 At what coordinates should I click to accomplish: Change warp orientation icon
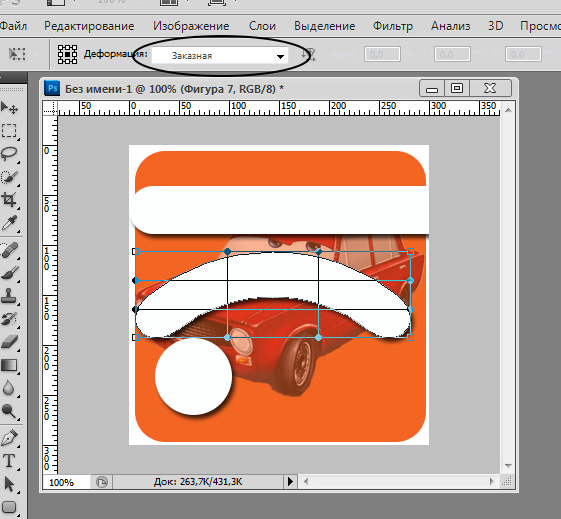coord(308,55)
